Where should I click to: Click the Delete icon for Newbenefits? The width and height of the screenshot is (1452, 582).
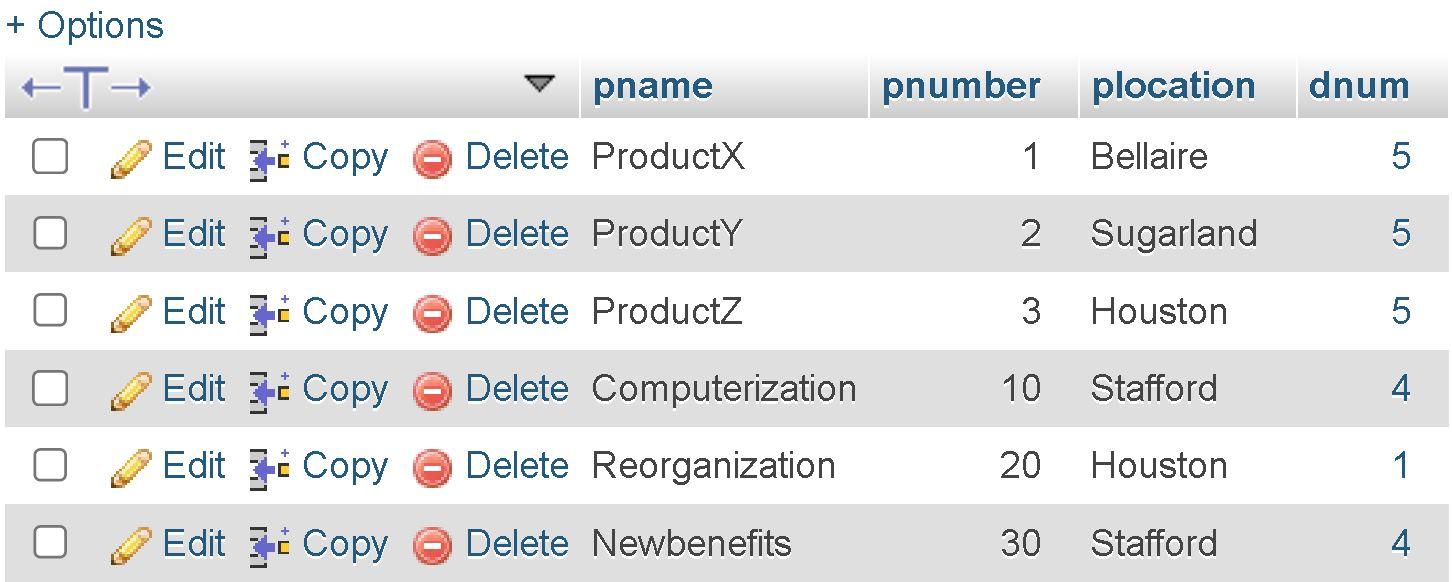pyautogui.click(x=430, y=543)
